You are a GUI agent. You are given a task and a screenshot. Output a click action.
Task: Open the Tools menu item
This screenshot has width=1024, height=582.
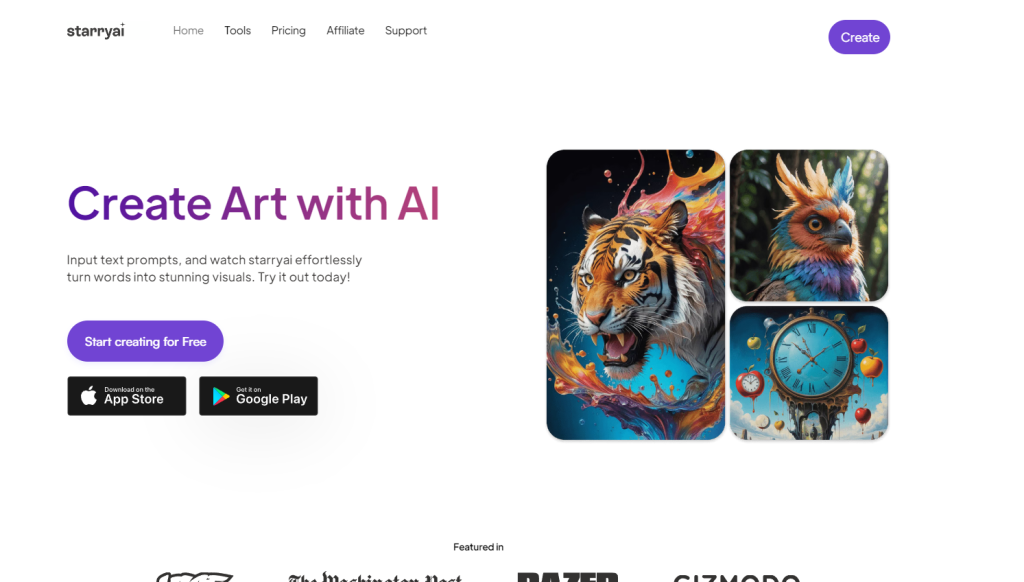point(238,31)
